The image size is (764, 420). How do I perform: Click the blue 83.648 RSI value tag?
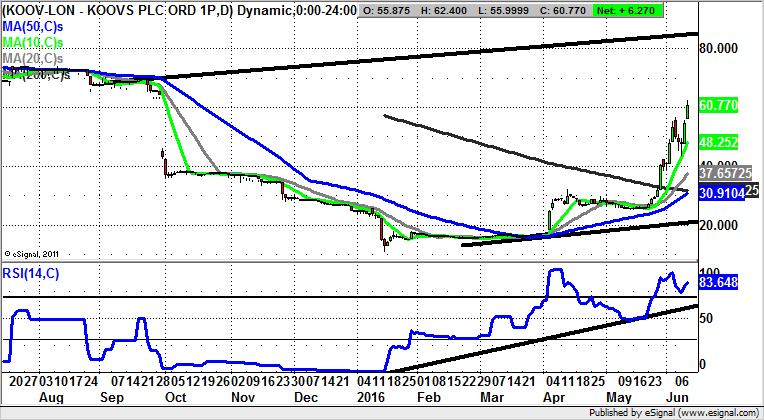click(719, 284)
